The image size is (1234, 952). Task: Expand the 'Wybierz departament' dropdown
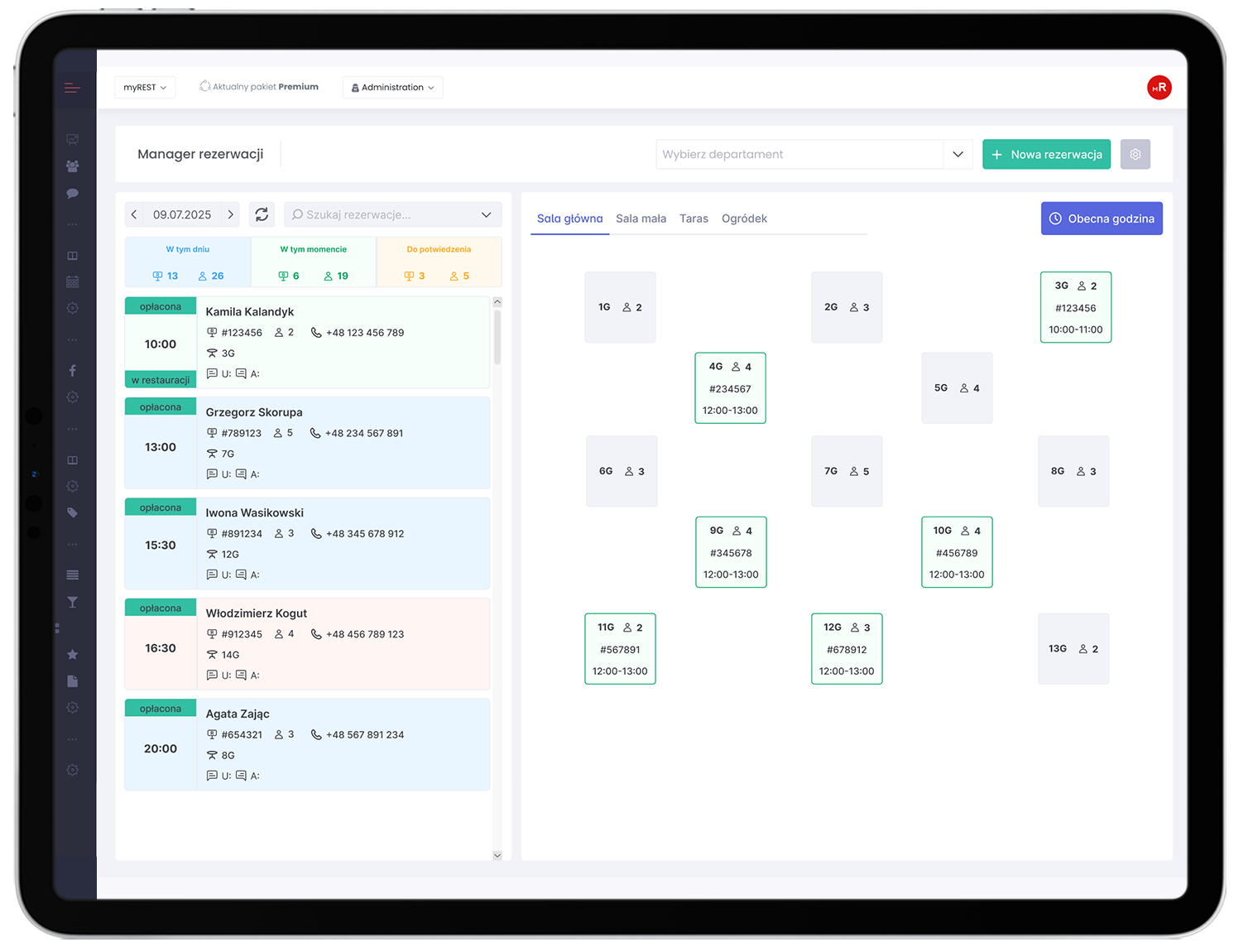[958, 155]
